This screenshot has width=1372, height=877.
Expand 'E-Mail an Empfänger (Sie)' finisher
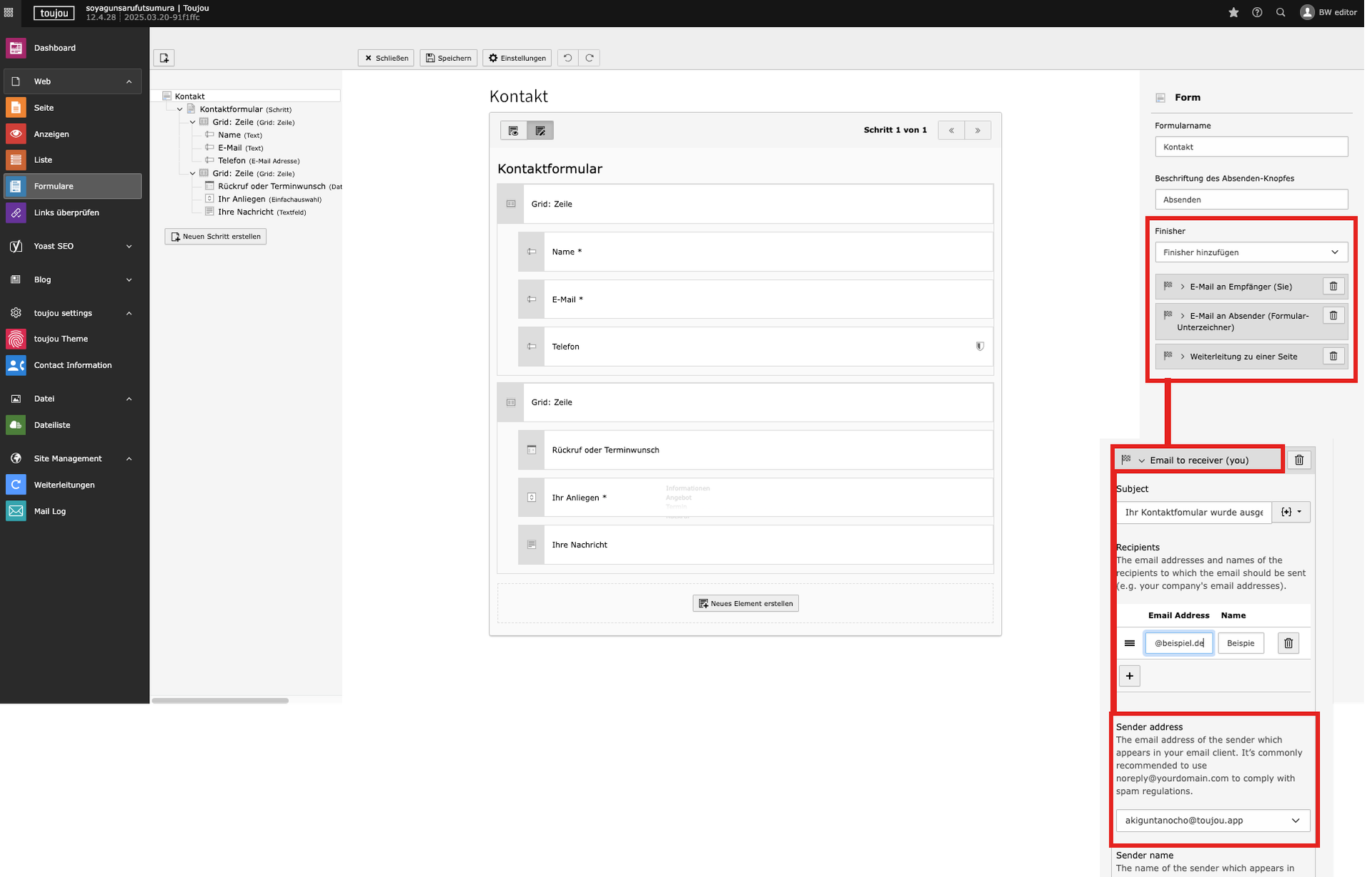click(x=1240, y=287)
